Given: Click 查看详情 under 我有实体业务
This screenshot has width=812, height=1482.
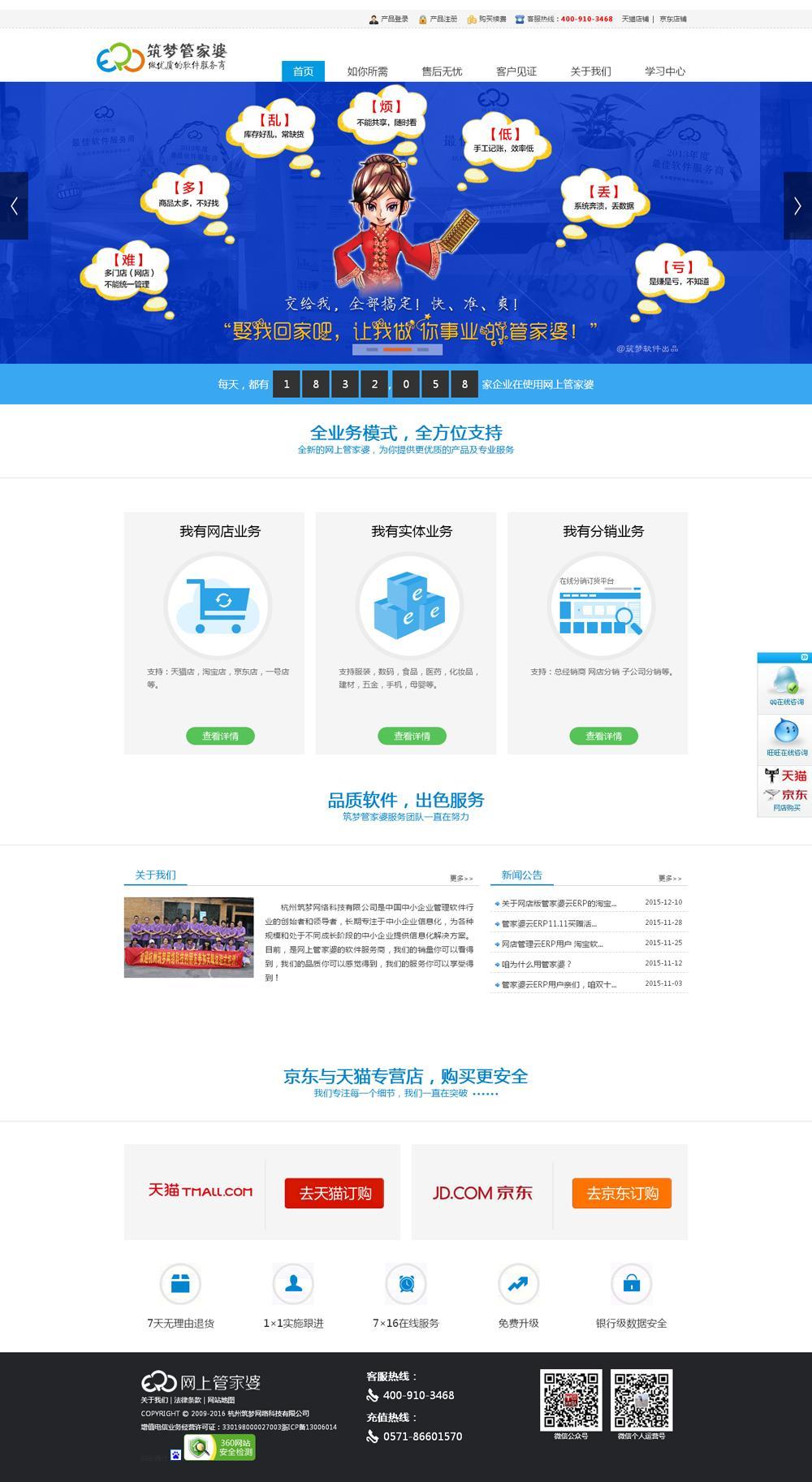Looking at the screenshot, I should pos(412,736).
